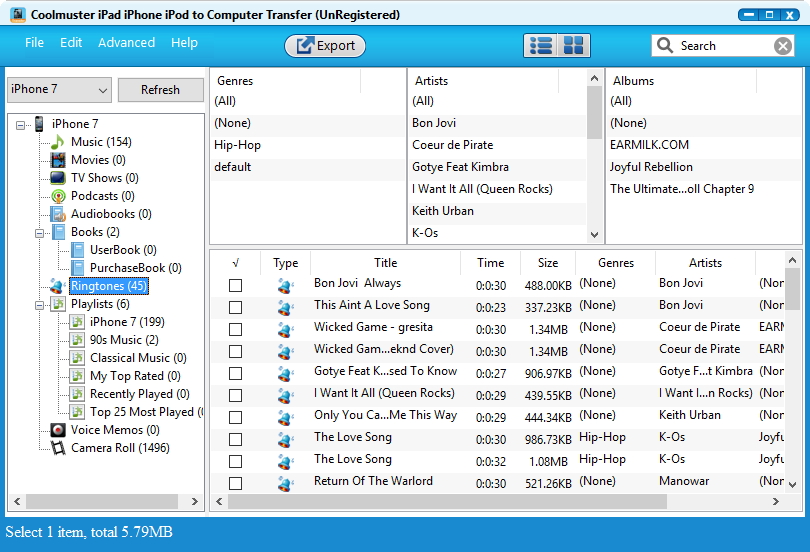
Task: Check the box for Wicked Game - gresita
Action: 236,329
